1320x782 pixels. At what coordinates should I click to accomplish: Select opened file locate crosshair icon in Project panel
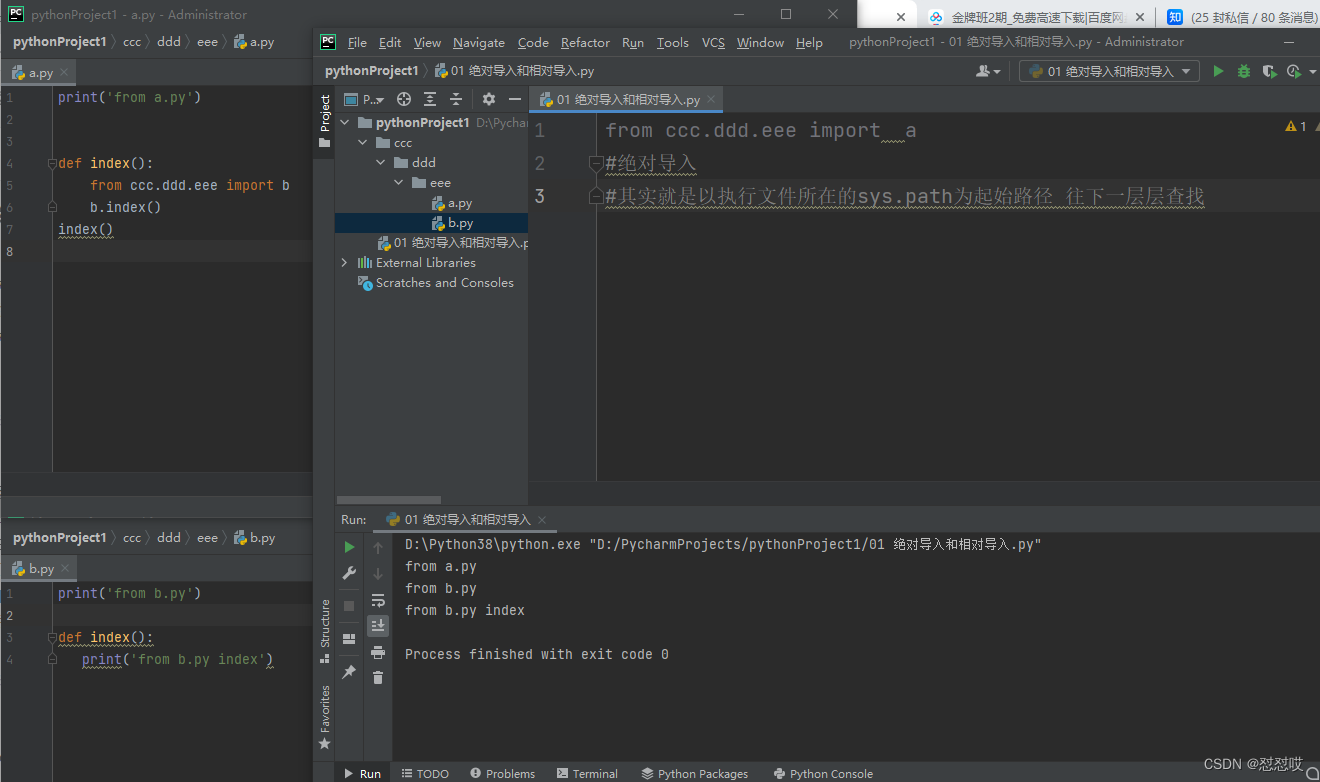[x=404, y=99]
